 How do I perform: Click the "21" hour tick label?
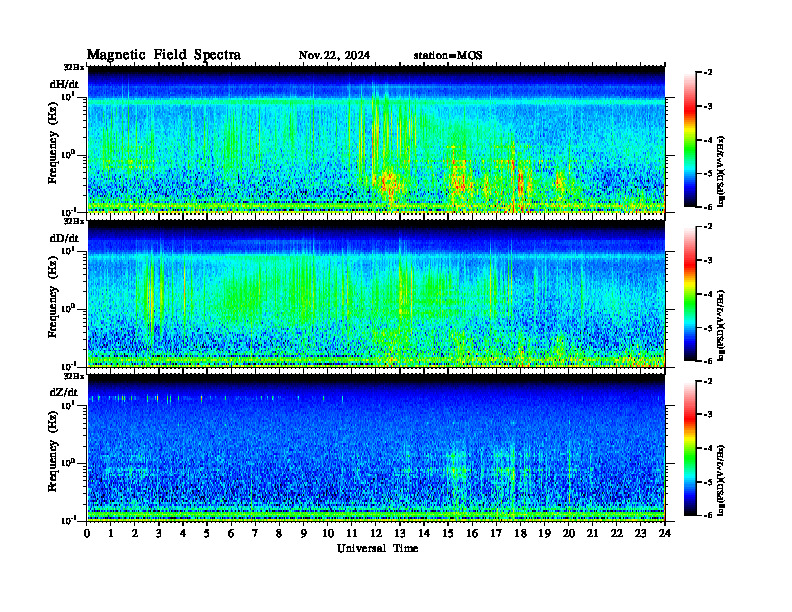click(x=592, y=533)
